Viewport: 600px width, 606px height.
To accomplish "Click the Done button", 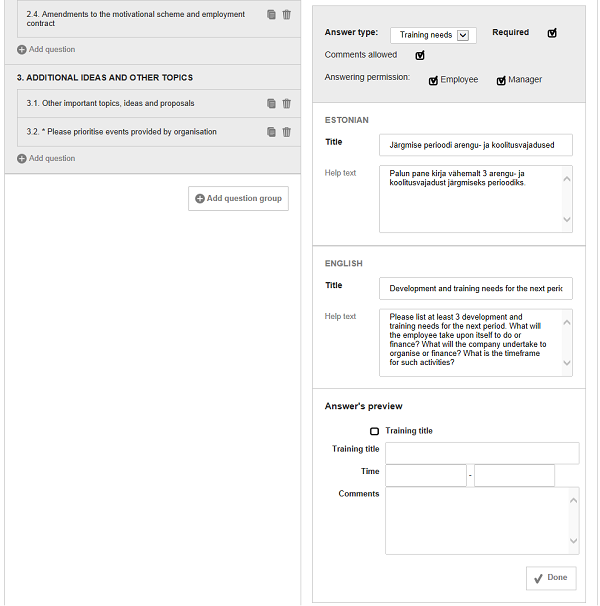I will [x=551, y=578].
